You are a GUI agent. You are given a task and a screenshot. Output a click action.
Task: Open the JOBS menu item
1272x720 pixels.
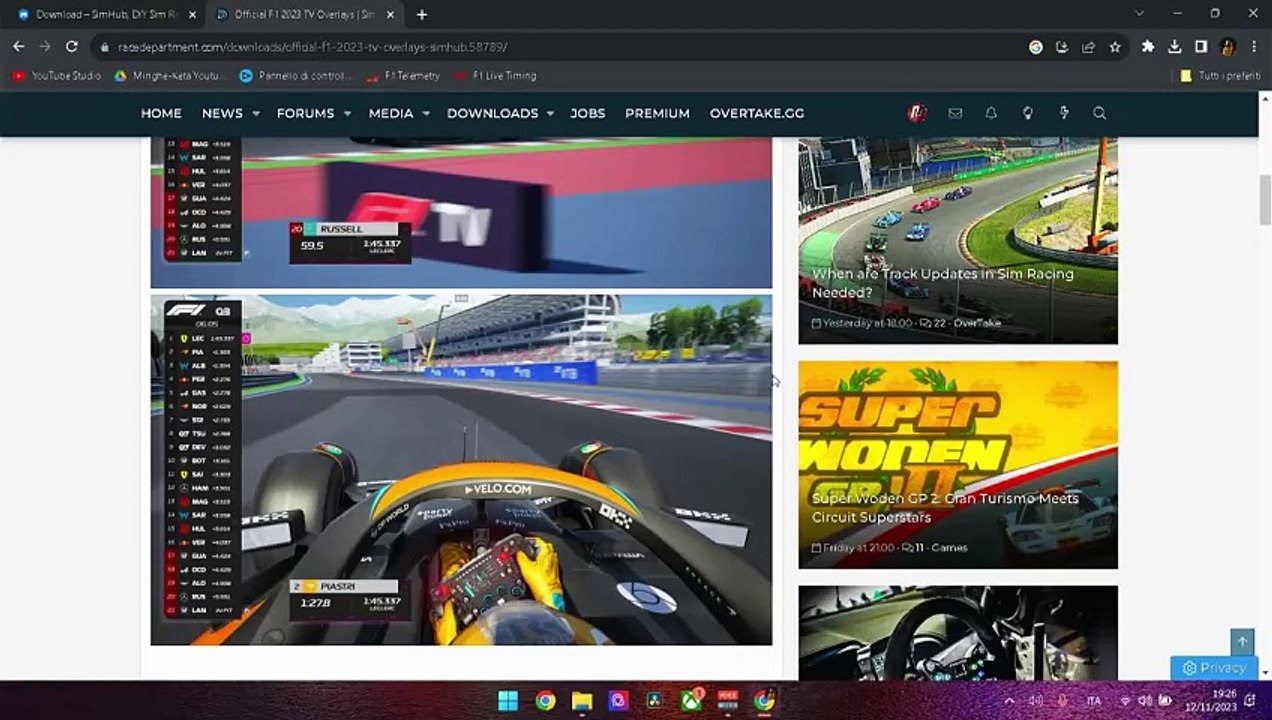tap(588, 114)
